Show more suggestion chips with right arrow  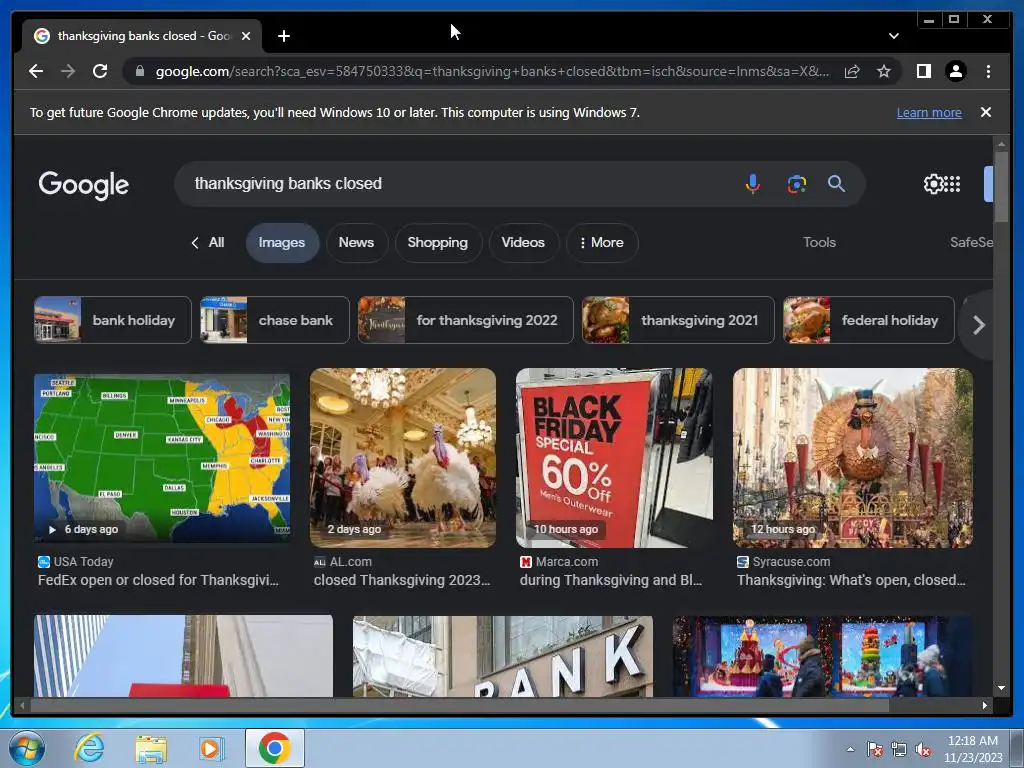pos(978,325)
